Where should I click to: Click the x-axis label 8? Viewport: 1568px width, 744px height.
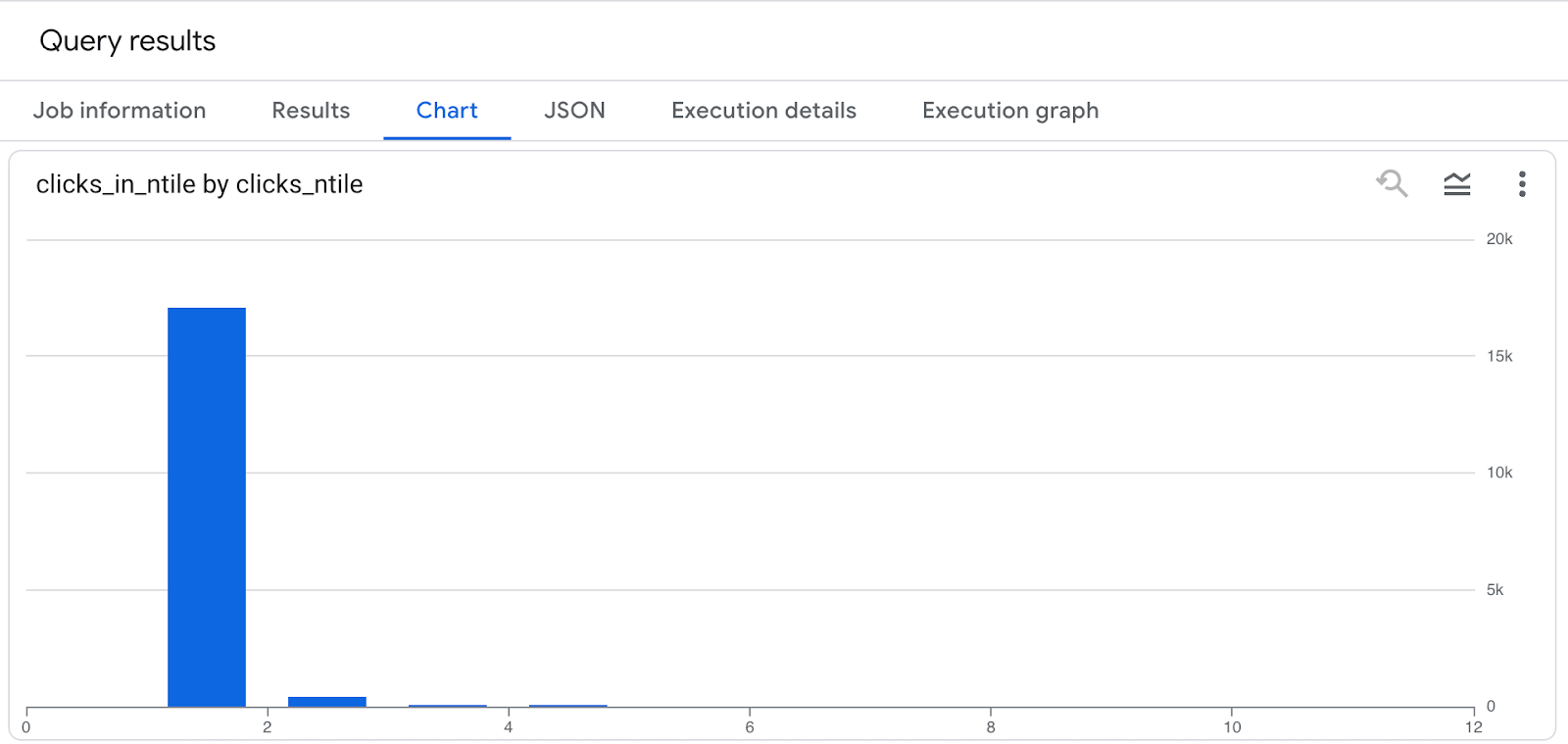(991, 727)
